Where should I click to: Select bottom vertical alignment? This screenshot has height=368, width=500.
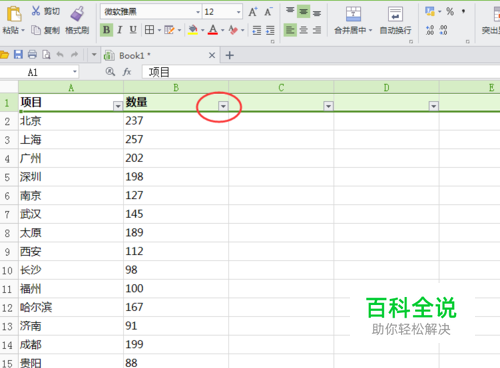tap(317, 12)
